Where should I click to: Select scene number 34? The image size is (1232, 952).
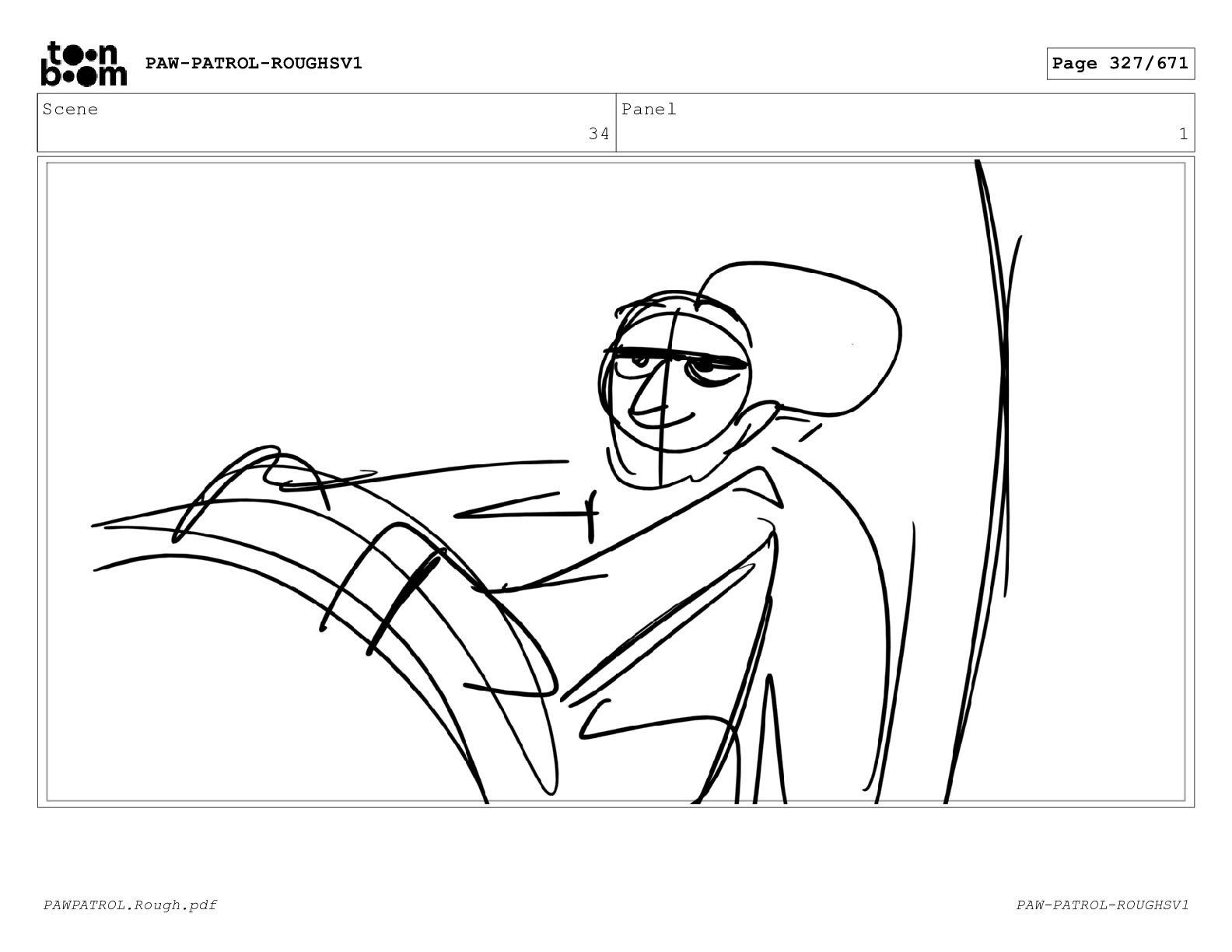click(599, 134)
